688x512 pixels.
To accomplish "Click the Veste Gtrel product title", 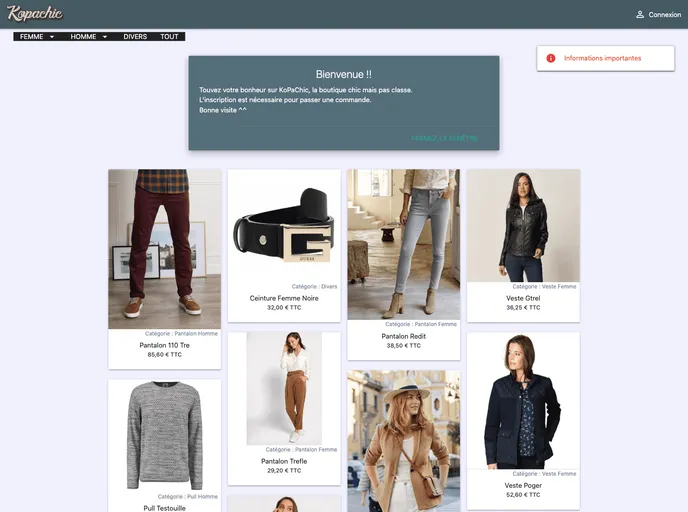I will pyautogui.click(x=523, y=298).
